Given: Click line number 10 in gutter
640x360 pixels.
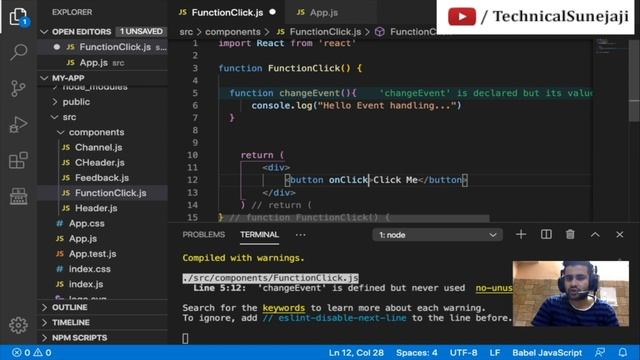Looking at the screenshot, I should click(x=192, y=155).
